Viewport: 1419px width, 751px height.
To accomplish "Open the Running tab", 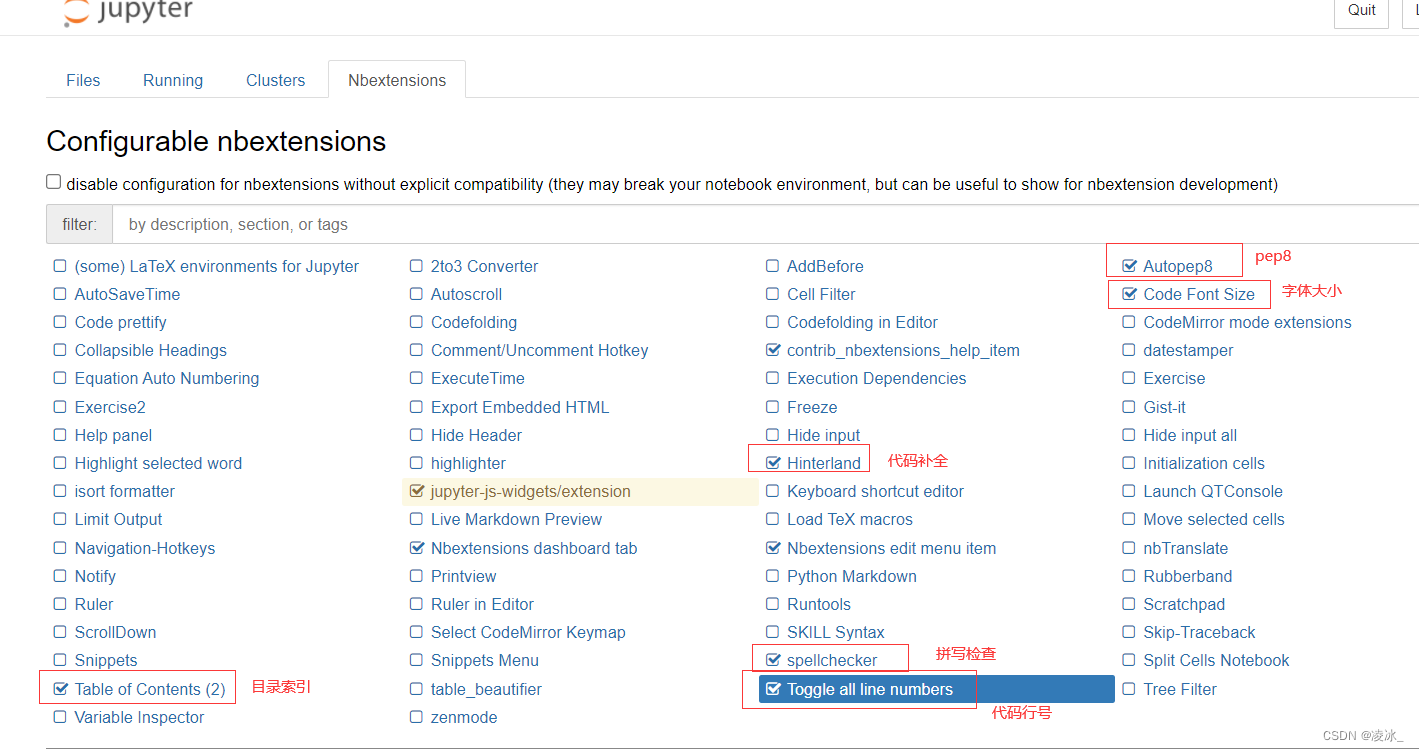I will point(173,80).
